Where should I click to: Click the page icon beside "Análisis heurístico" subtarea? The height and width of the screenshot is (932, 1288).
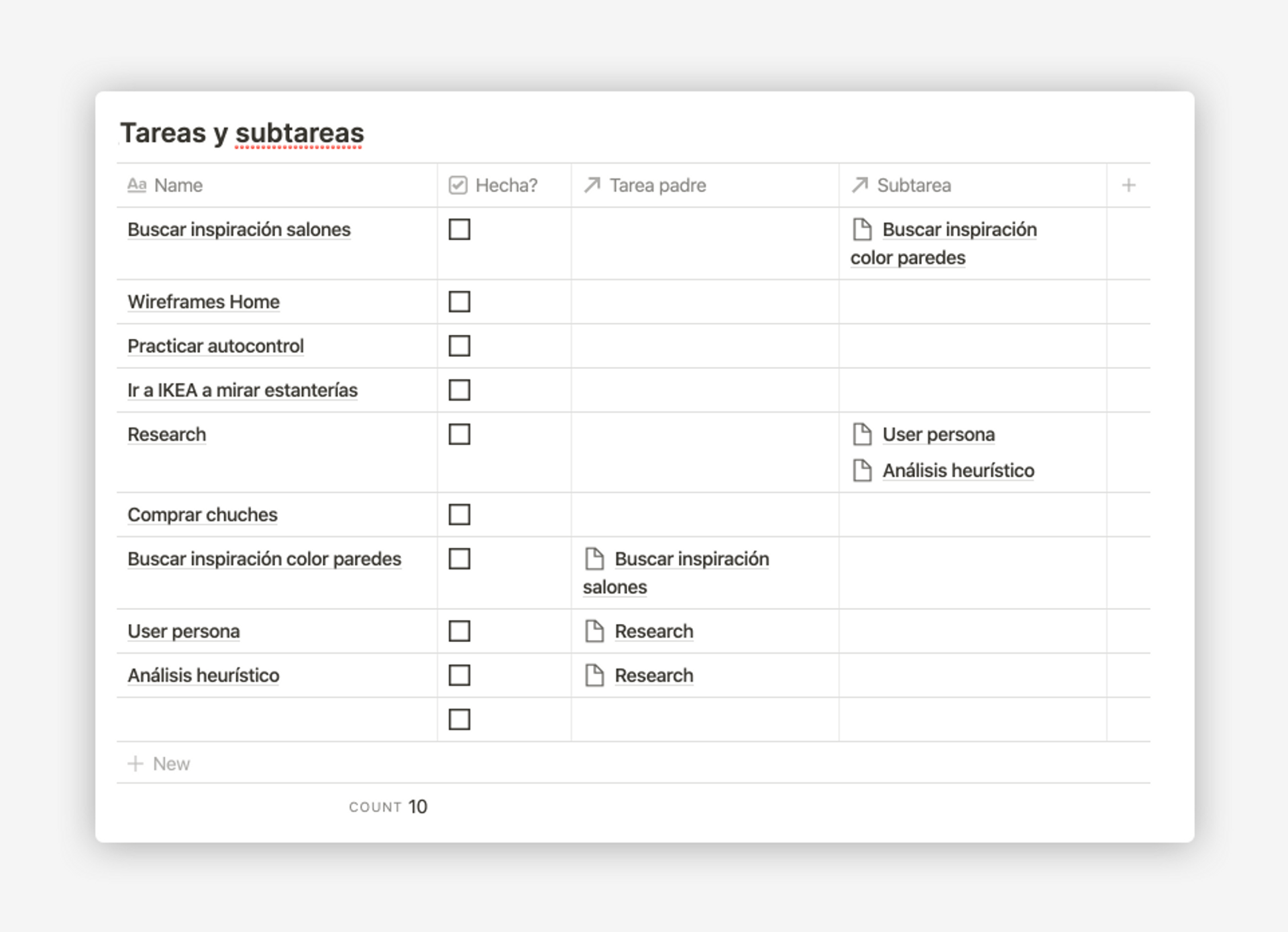(862, 470)
